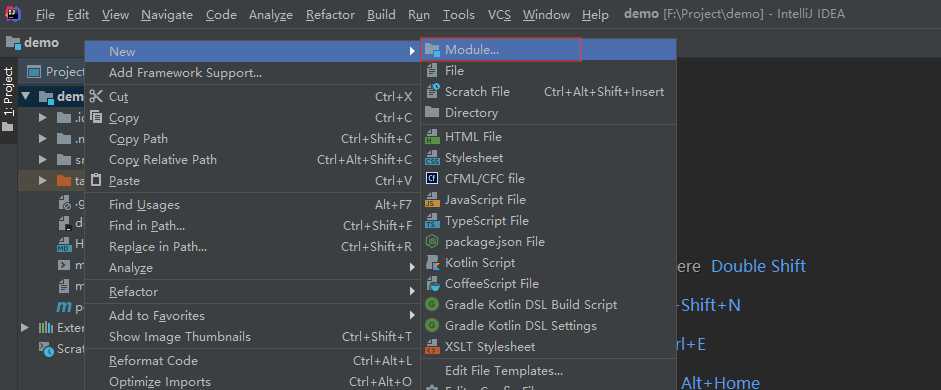Choose Replace in Path
The image size is (941, 390).
pos(252,247)
